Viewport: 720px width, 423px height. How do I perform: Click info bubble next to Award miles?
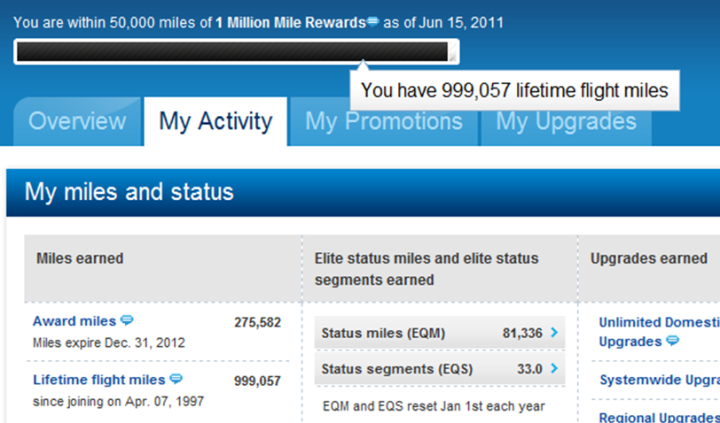point(127,320)
